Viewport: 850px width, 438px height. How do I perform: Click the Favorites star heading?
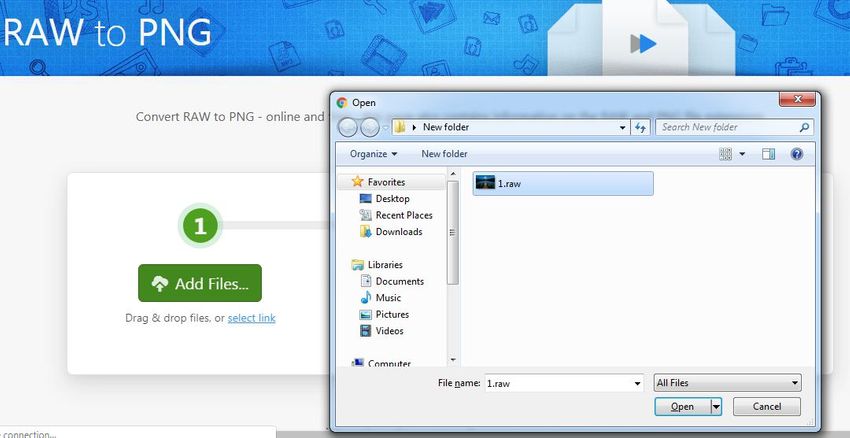click(x=385, y=183)
